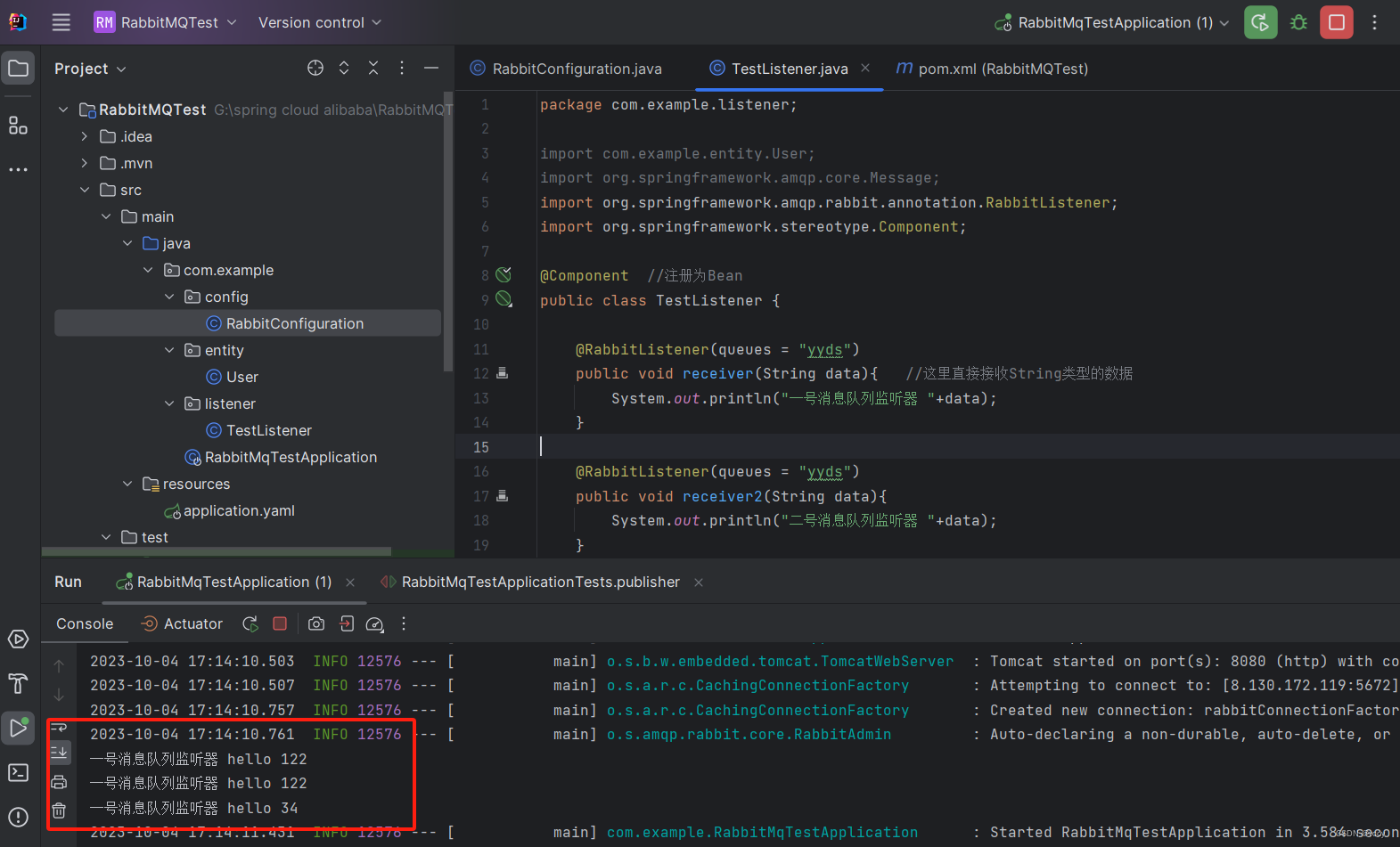Viewport: 1400px width, 847px height.
Task: Open the profiler gauge icon
Action: pyautogui.click(x=375, y=623)
